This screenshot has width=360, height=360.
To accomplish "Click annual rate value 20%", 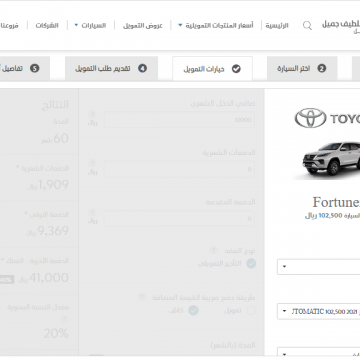I will click(x=56, y=333).
